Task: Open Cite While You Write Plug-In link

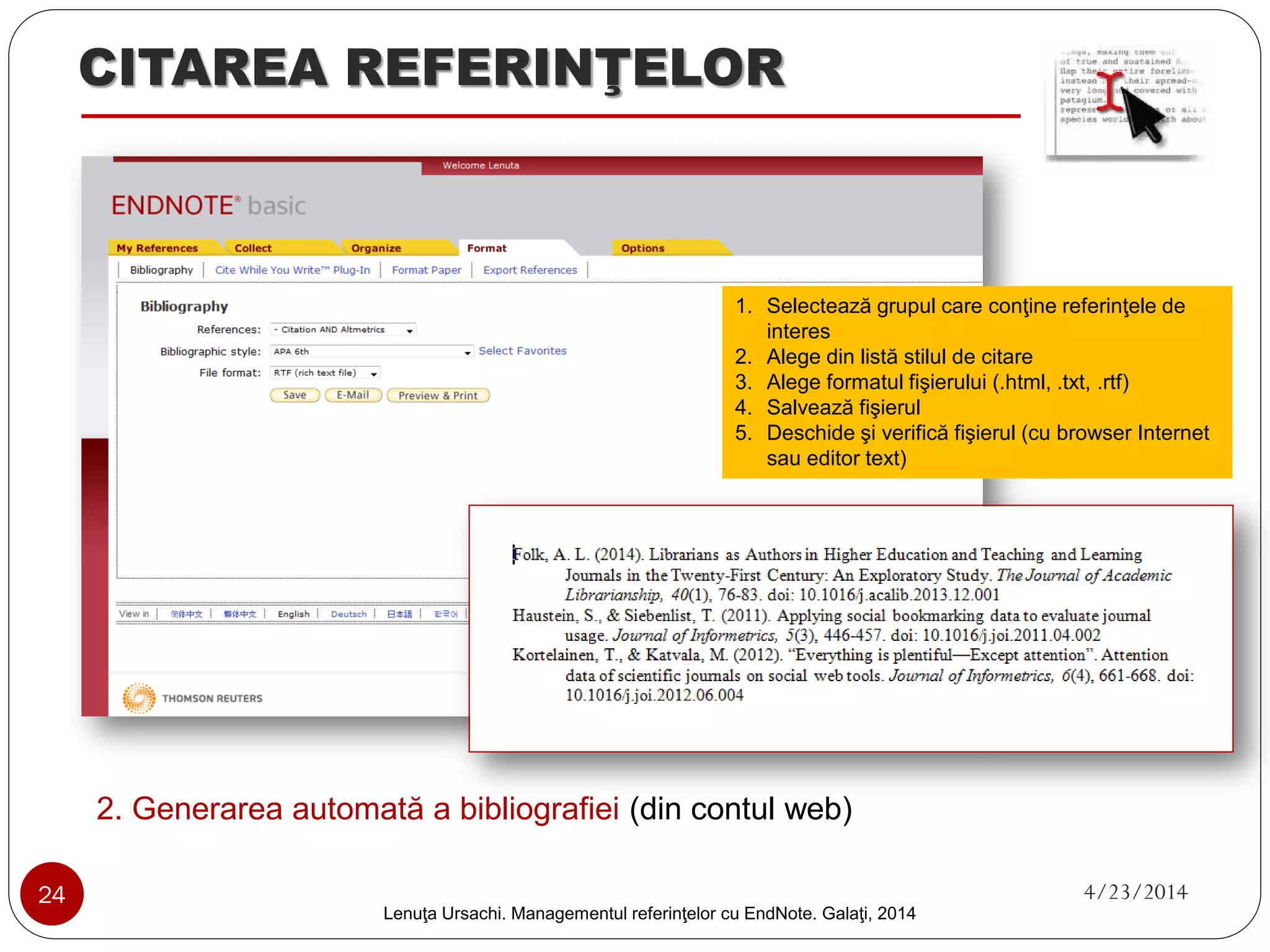Action: click(x=292, y=270)
